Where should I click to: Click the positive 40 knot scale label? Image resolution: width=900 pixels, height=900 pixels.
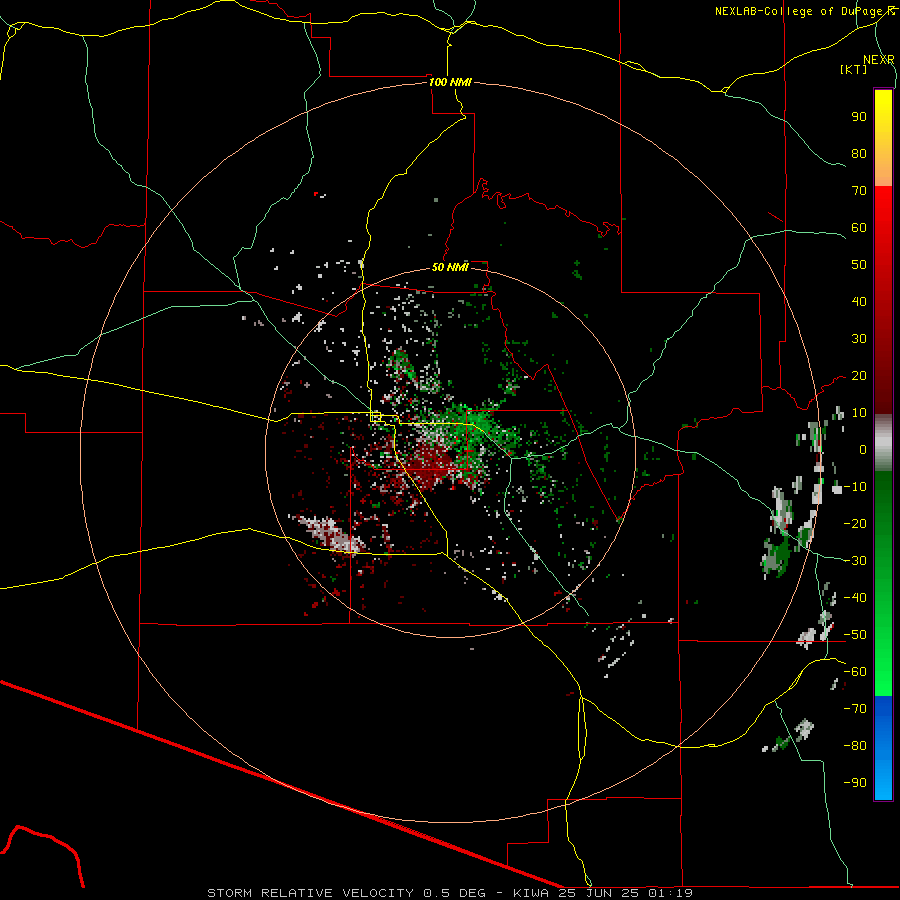(x=859, y=302)
